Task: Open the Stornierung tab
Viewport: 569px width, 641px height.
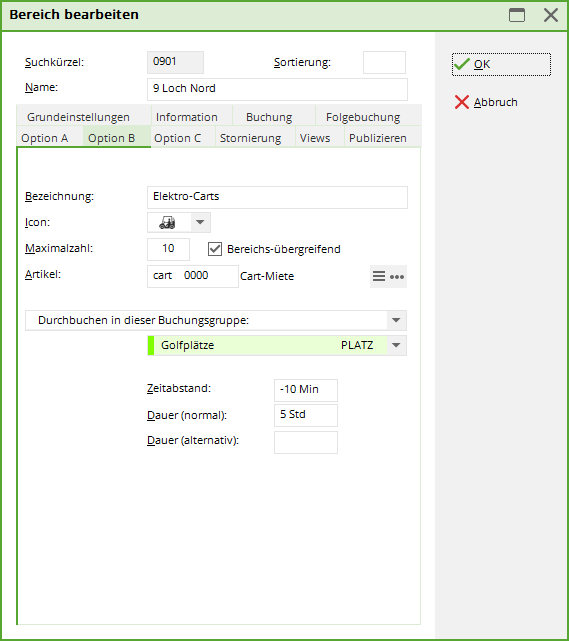Action: click(250, 138)
